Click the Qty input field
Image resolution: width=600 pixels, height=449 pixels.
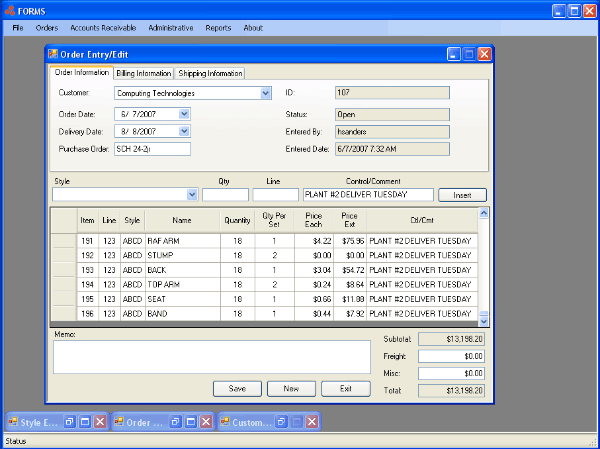(x=225, y=195)
